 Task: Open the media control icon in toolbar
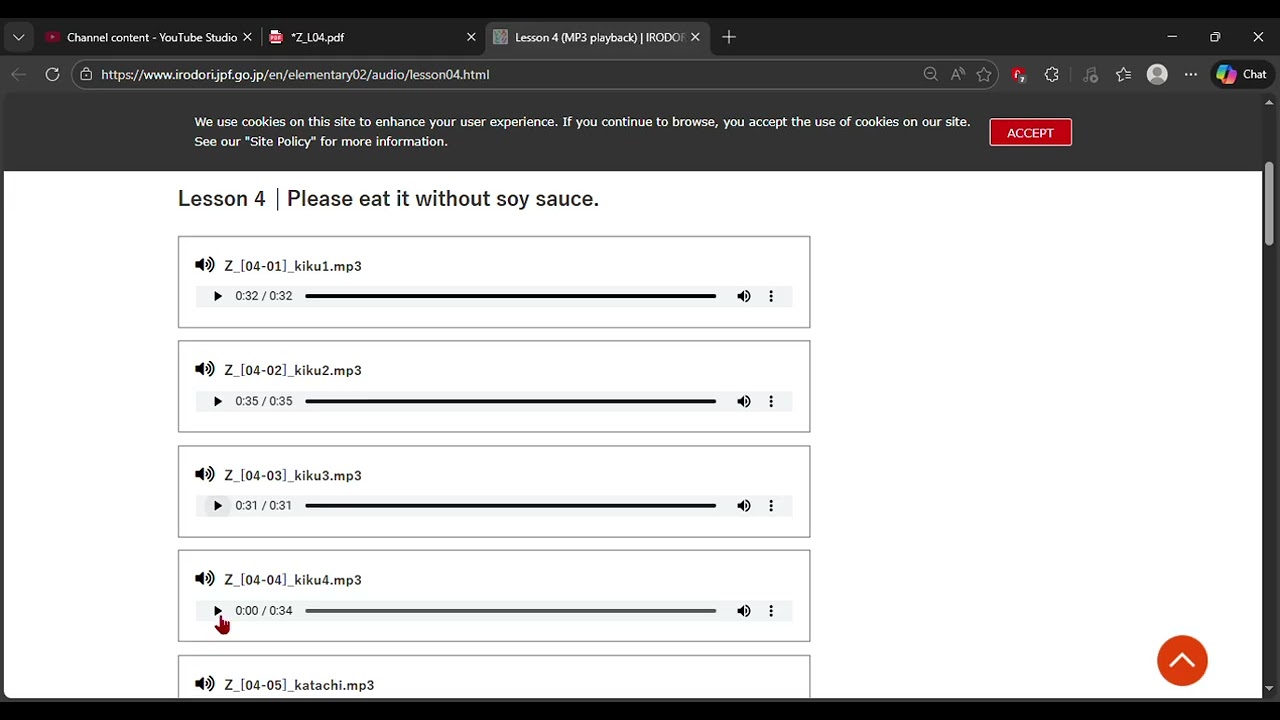point(1090,74)
